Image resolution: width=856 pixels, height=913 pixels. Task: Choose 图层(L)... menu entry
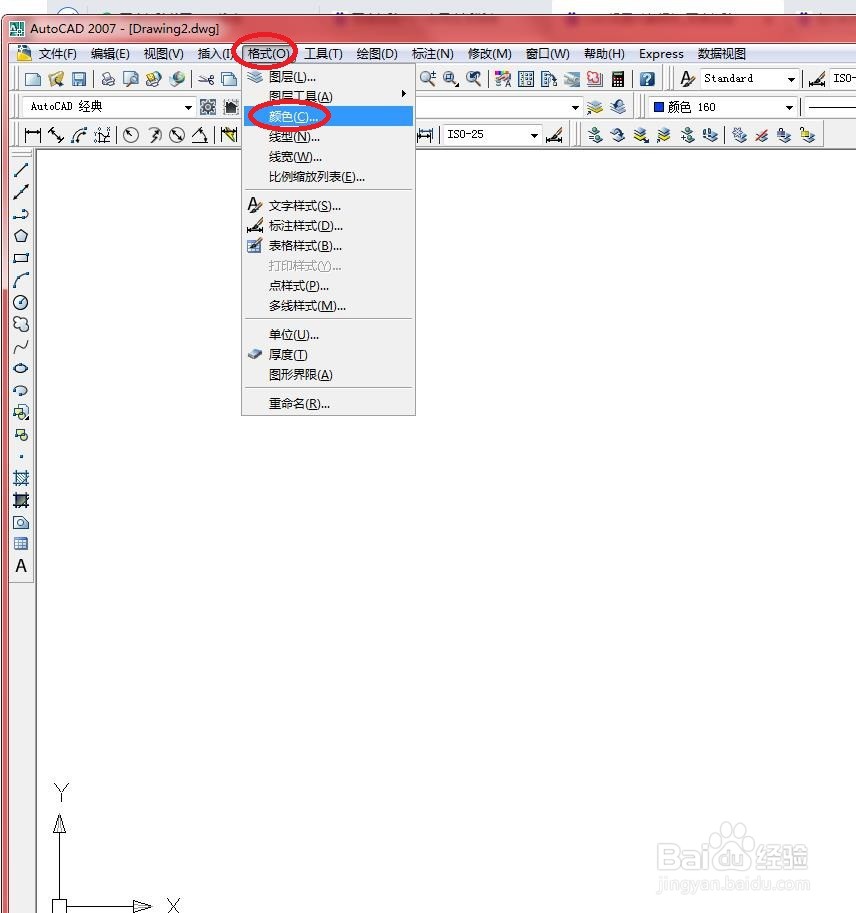point(329,76)
